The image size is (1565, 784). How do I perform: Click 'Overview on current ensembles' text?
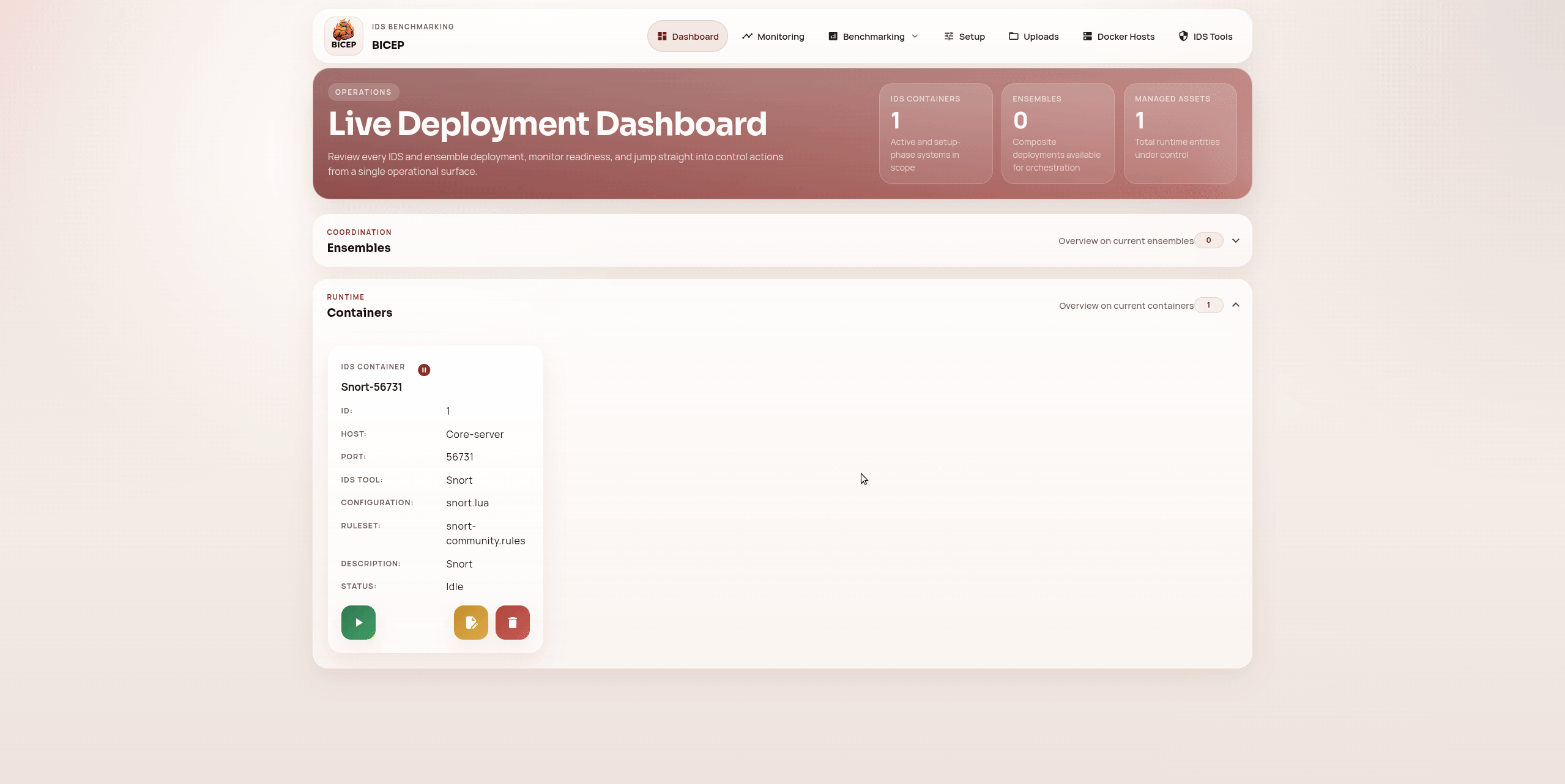click(1126, 241)
